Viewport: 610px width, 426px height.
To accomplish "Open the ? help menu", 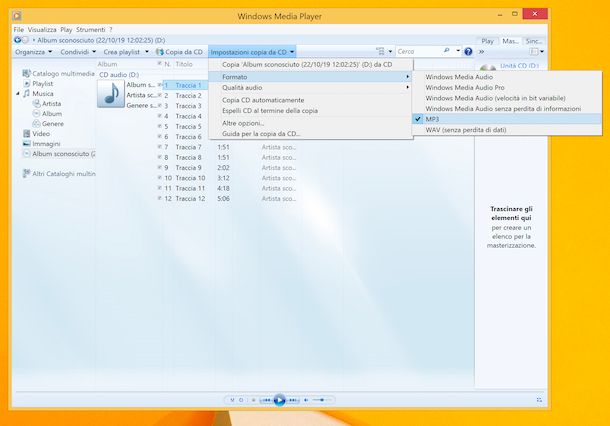I will (110, 30).
